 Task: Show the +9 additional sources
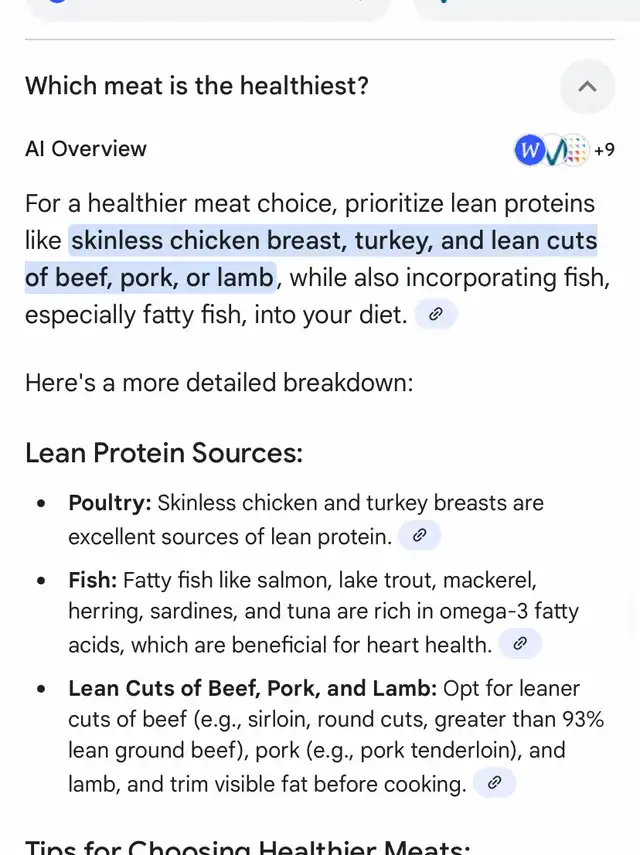604,149
